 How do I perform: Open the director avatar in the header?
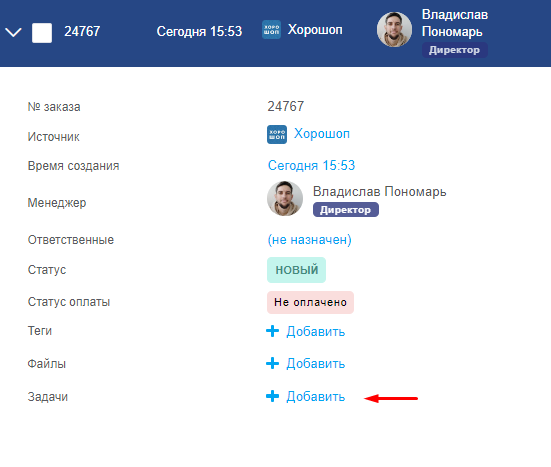394,30
